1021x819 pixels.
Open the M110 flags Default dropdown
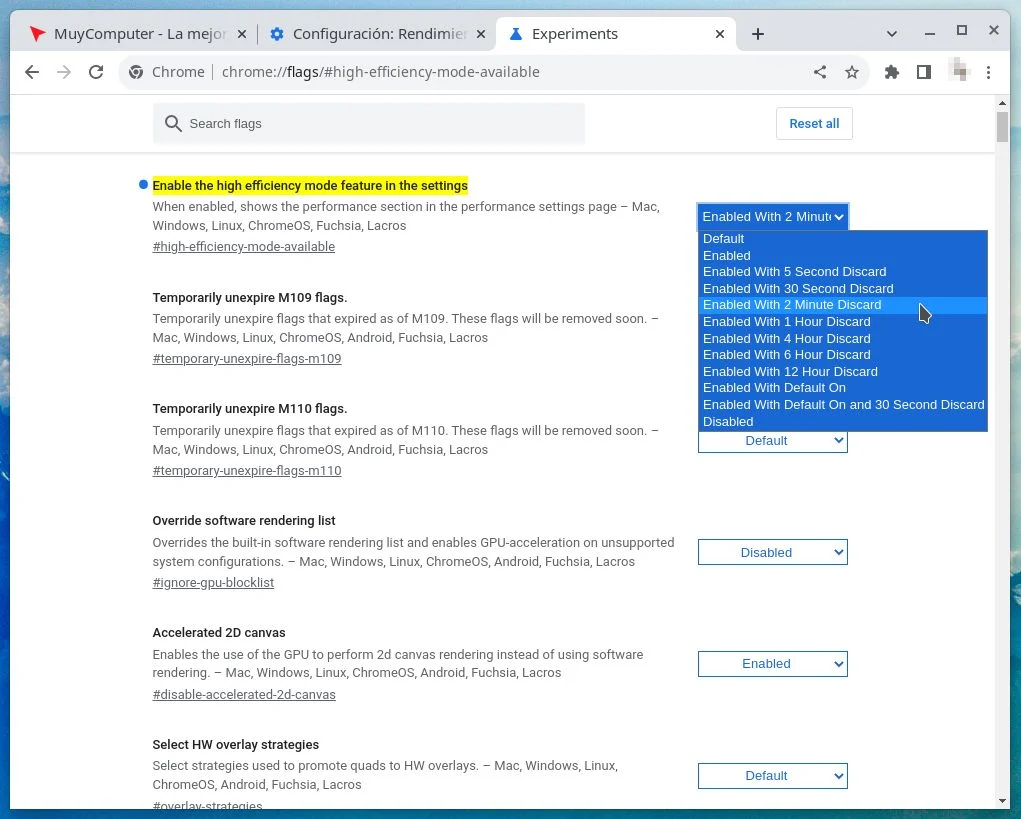coord(773,441)
